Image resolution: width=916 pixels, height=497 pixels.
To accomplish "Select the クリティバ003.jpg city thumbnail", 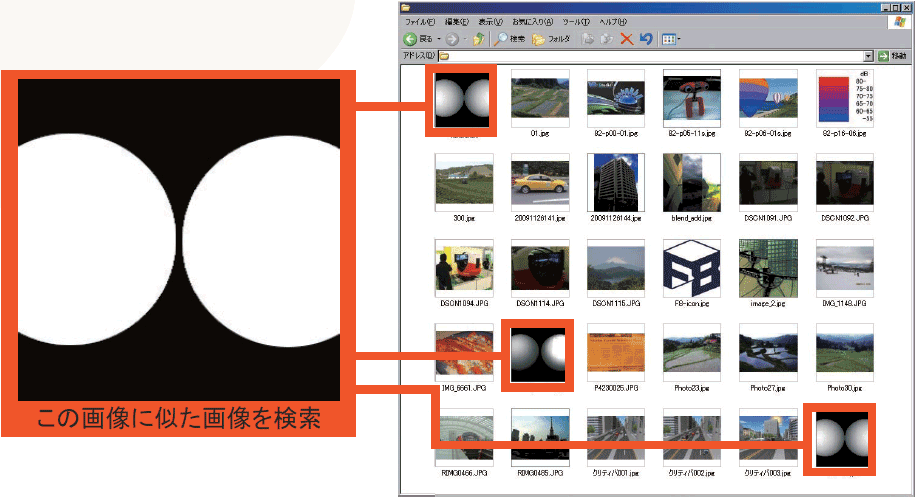I will click(x=768, y=437).
